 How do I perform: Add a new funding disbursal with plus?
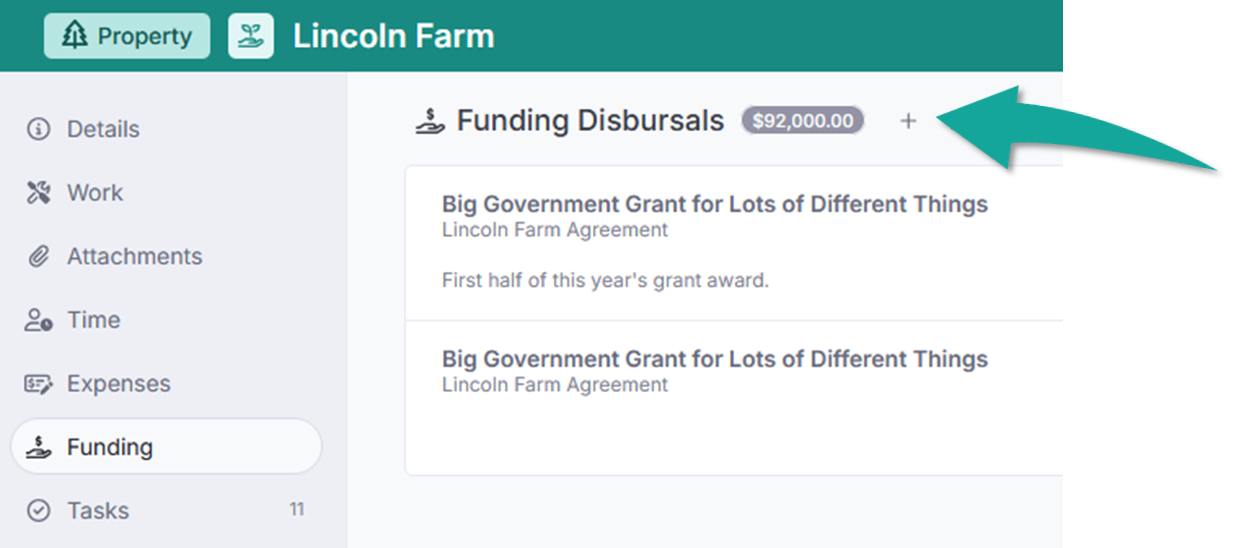tap(908, 121)
